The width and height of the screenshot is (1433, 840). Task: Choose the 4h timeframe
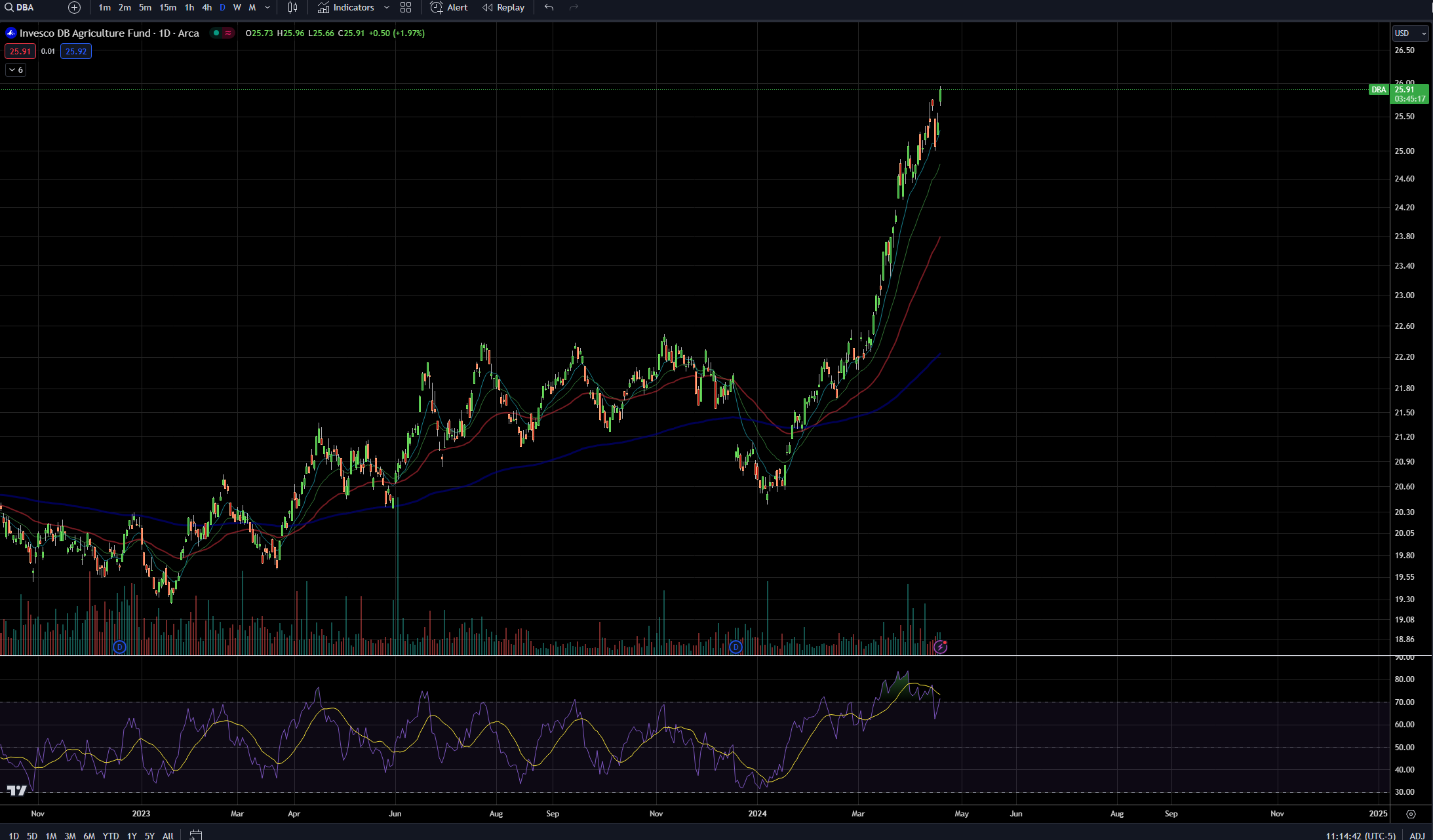point(206,7)
